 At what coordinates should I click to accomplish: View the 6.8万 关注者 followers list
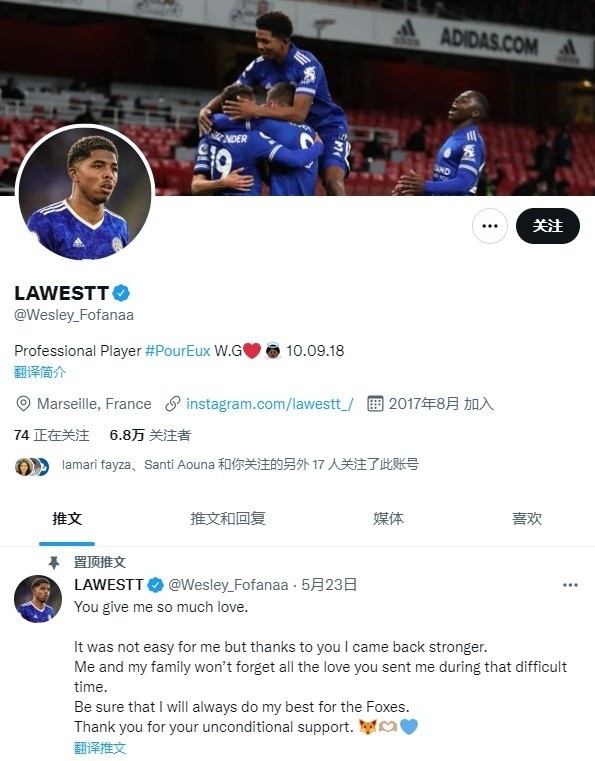tap(150, 435)
